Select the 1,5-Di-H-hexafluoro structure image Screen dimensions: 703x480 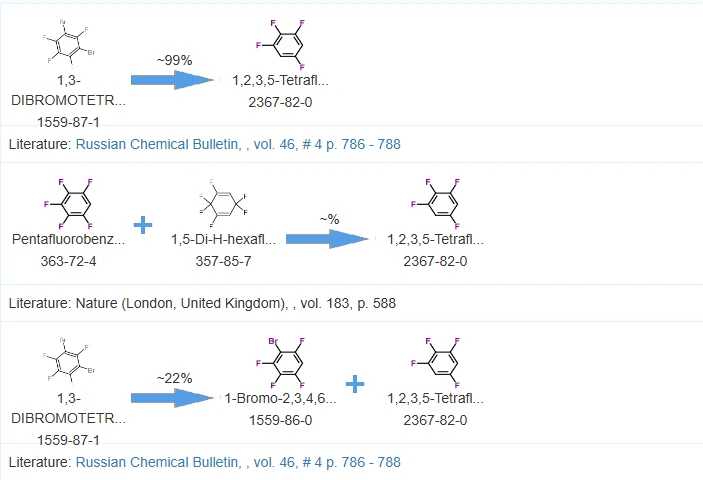(223, 203)
